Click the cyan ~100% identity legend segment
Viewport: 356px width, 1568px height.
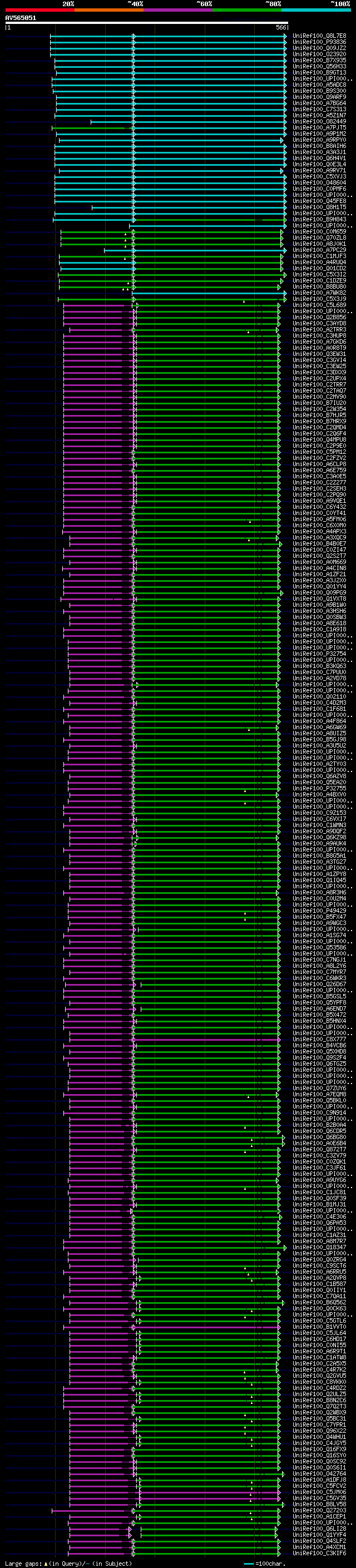[316, 10]
